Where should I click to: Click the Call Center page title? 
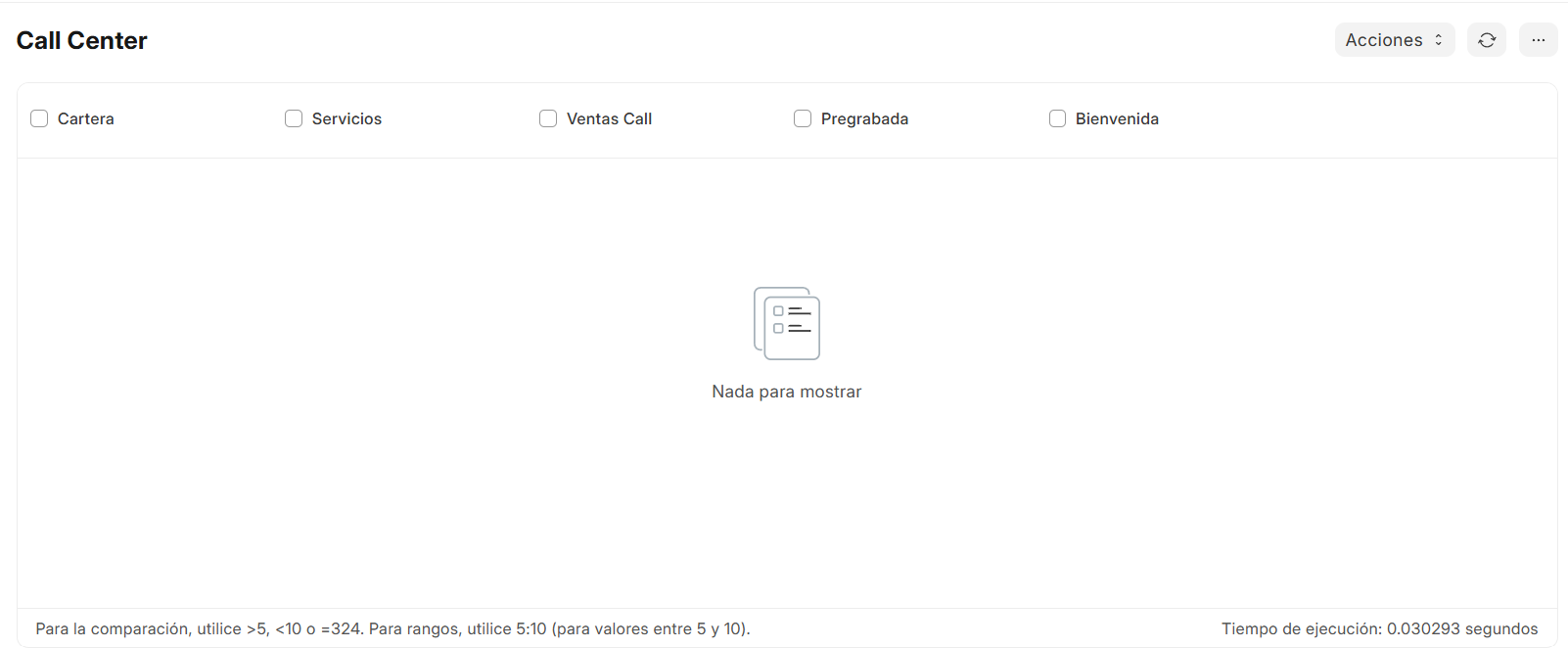coord(82,40)
